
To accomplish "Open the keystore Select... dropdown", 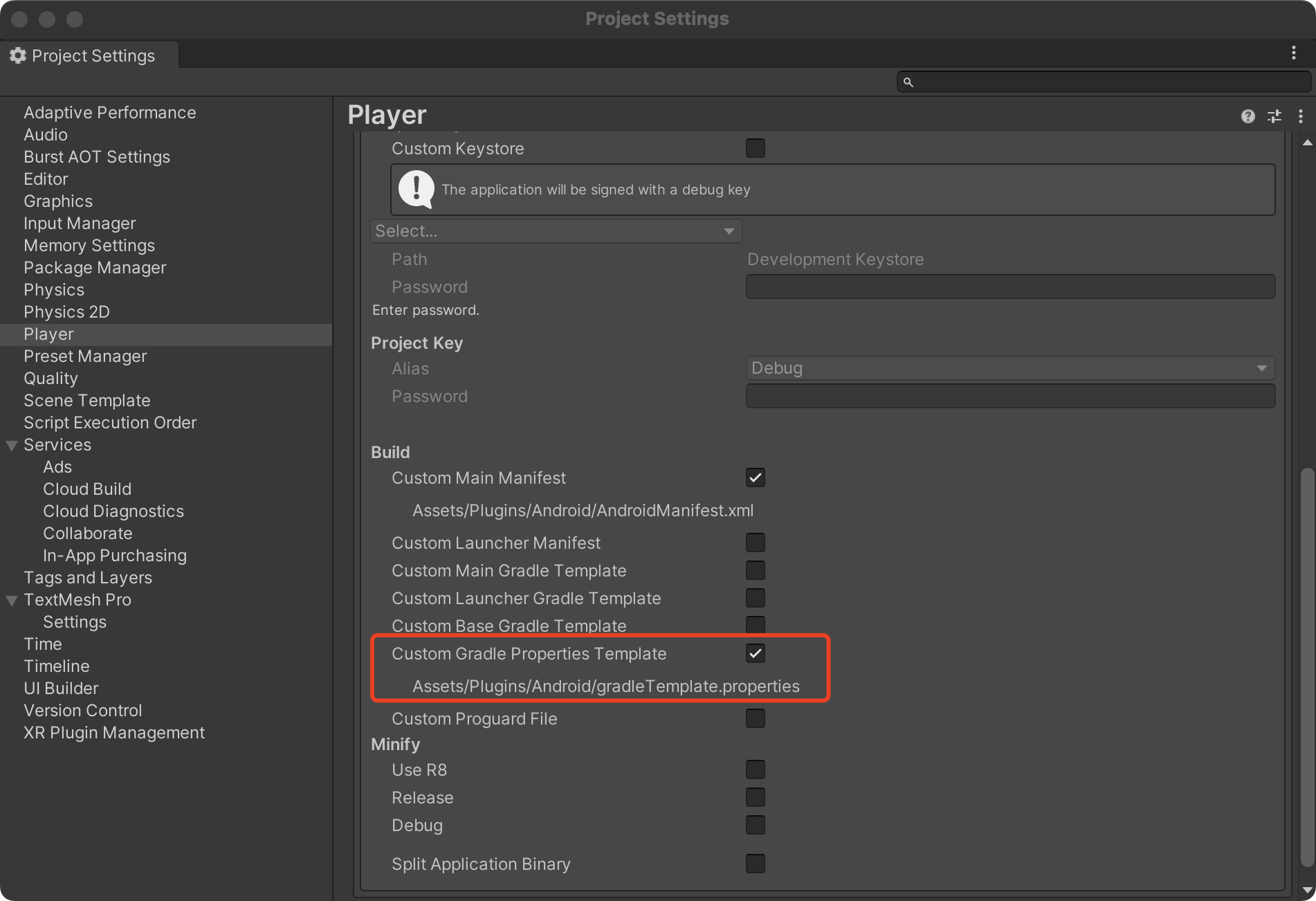I will pyautogui.click(x=556, y=231).
